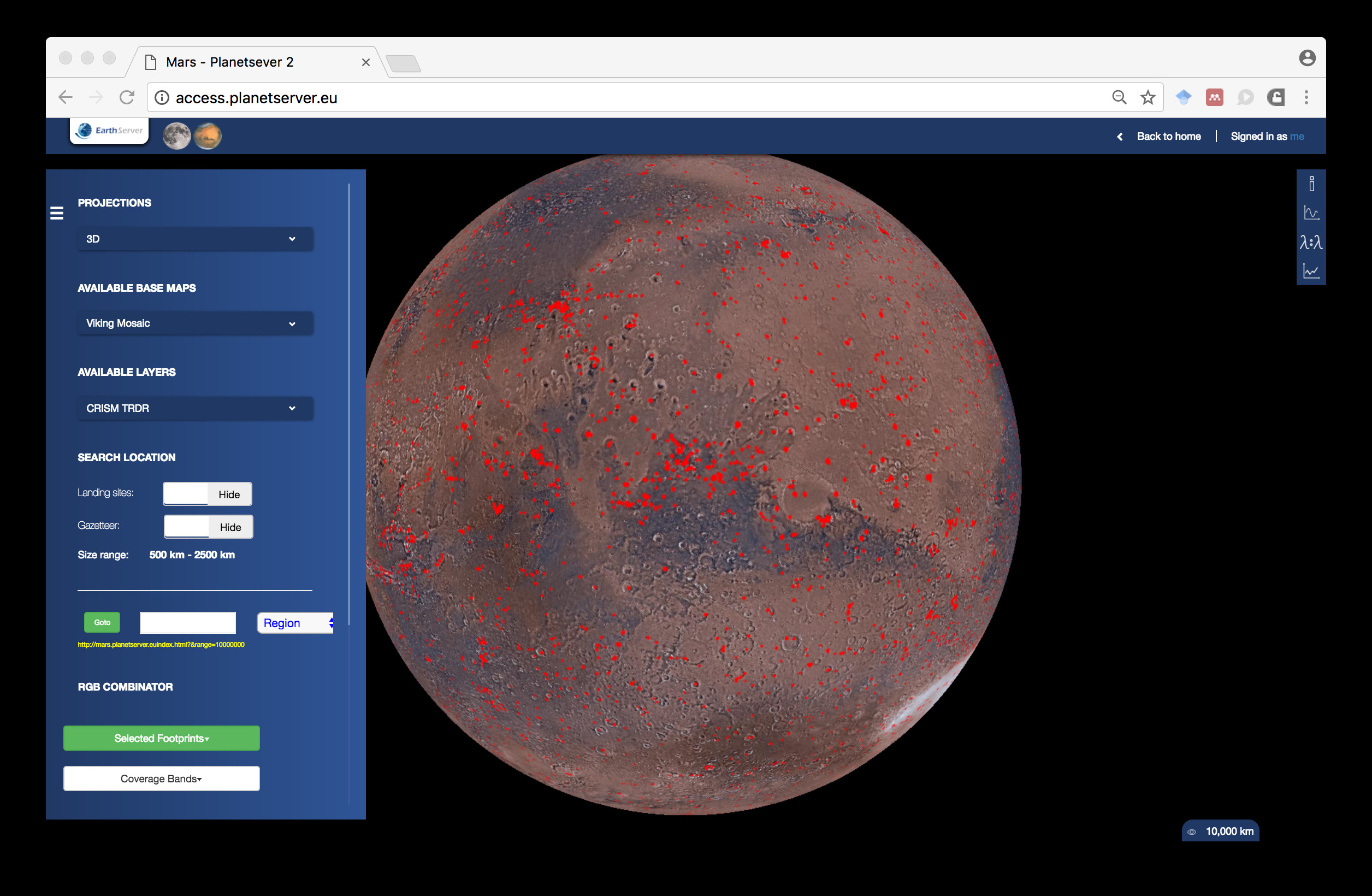This screenshot has width=1372, height=896.
Task: Click the EarthServer logo
Action: [x=110, y=131]
